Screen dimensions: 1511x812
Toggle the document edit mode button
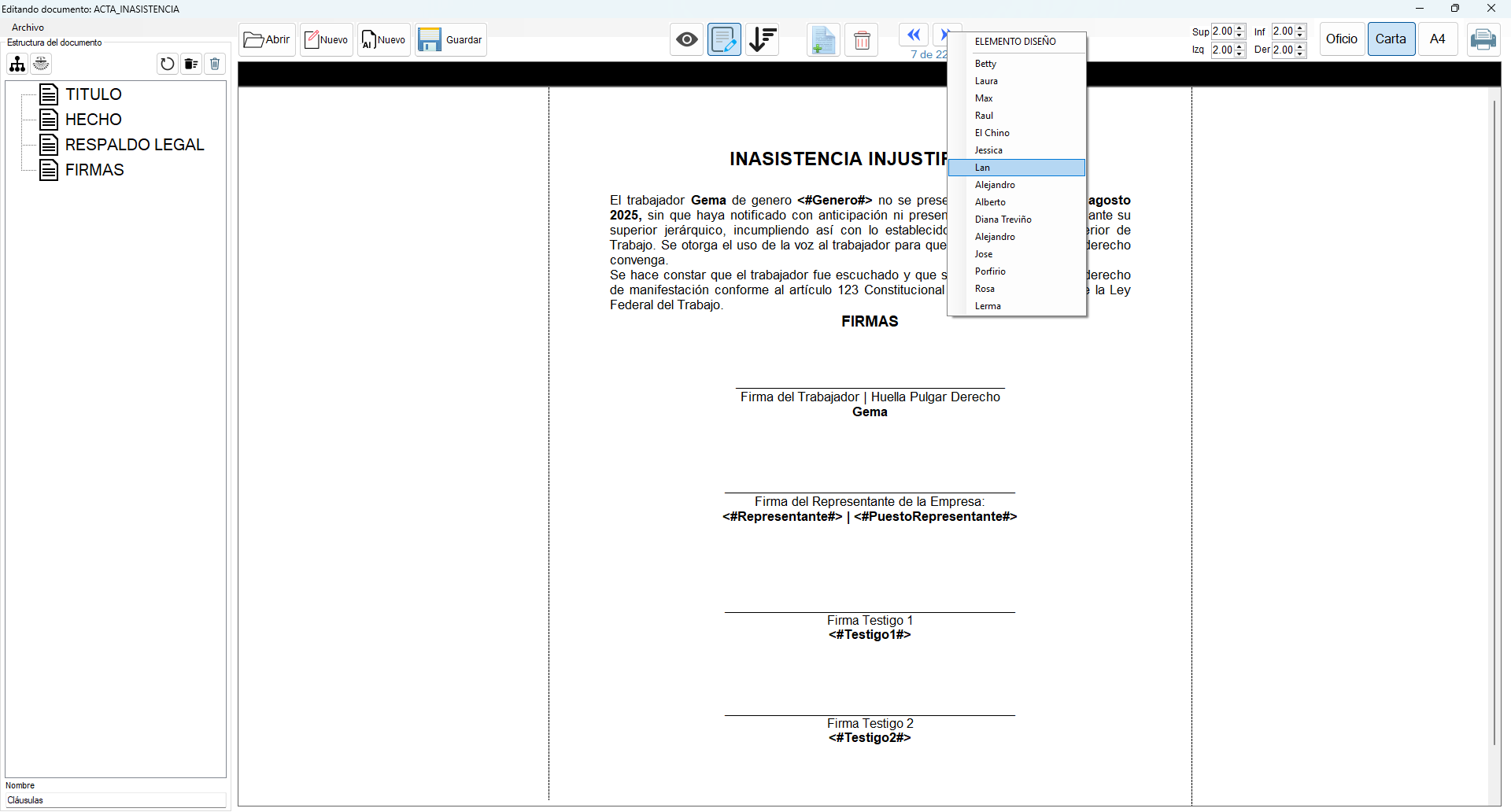tap(724, 39)
